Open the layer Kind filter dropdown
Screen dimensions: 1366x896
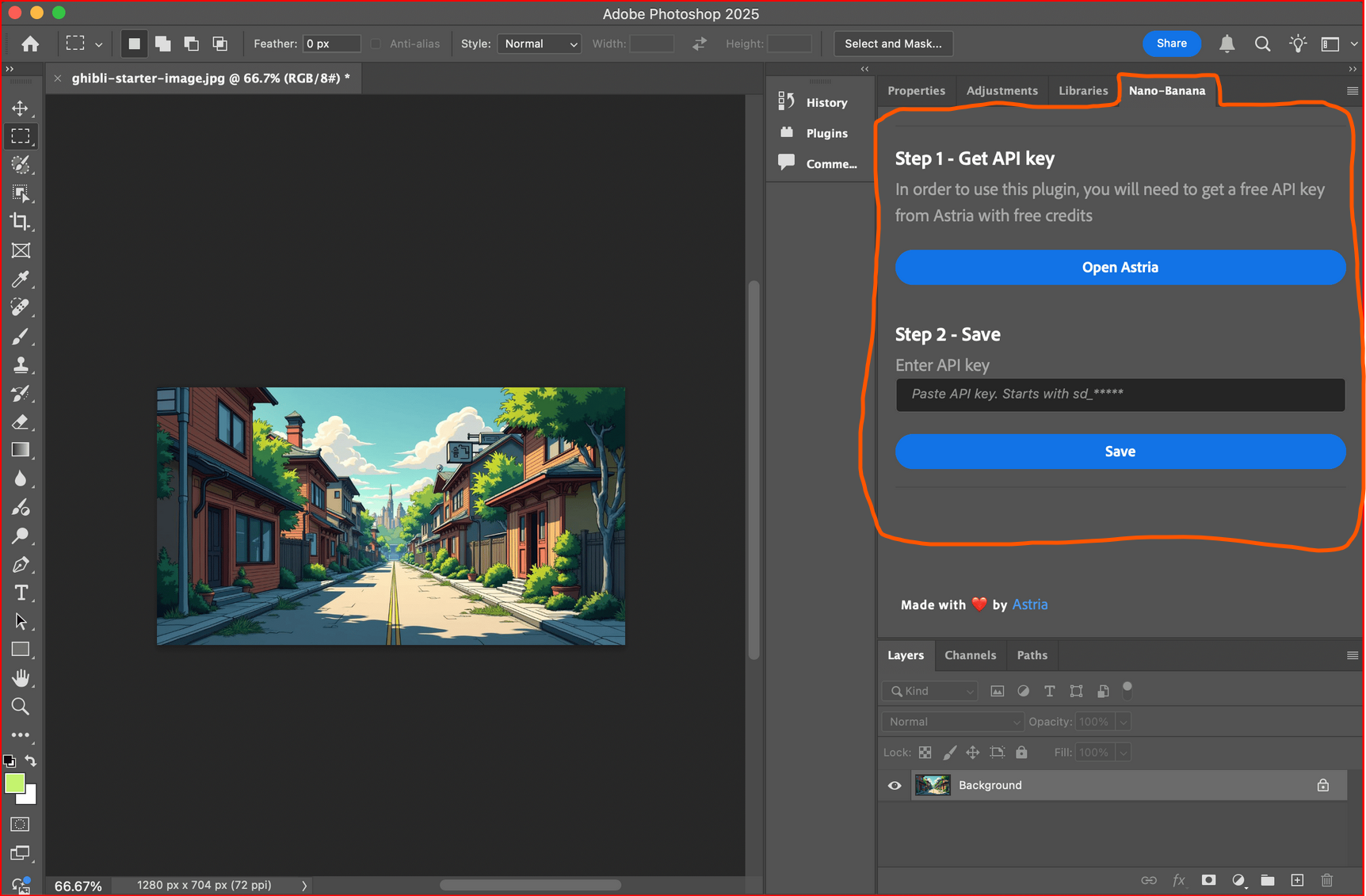point(930,691)
